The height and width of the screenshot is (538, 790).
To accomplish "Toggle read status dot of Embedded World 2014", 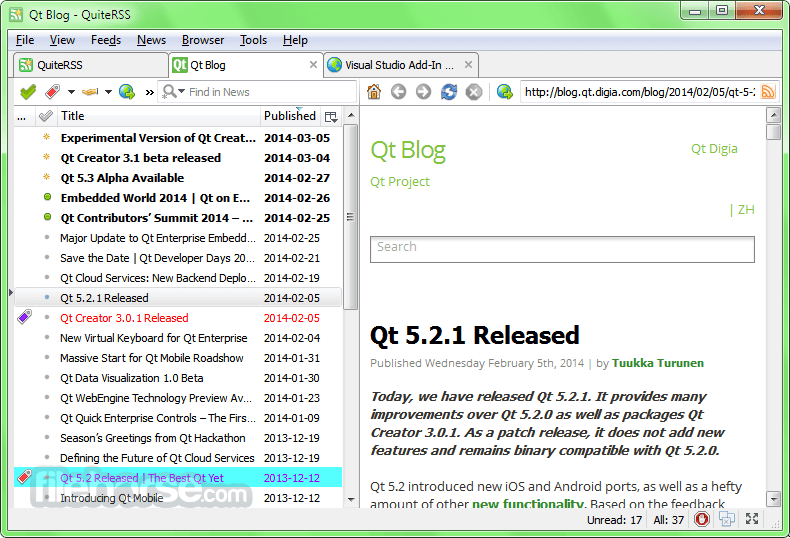I will click(47, 197).
